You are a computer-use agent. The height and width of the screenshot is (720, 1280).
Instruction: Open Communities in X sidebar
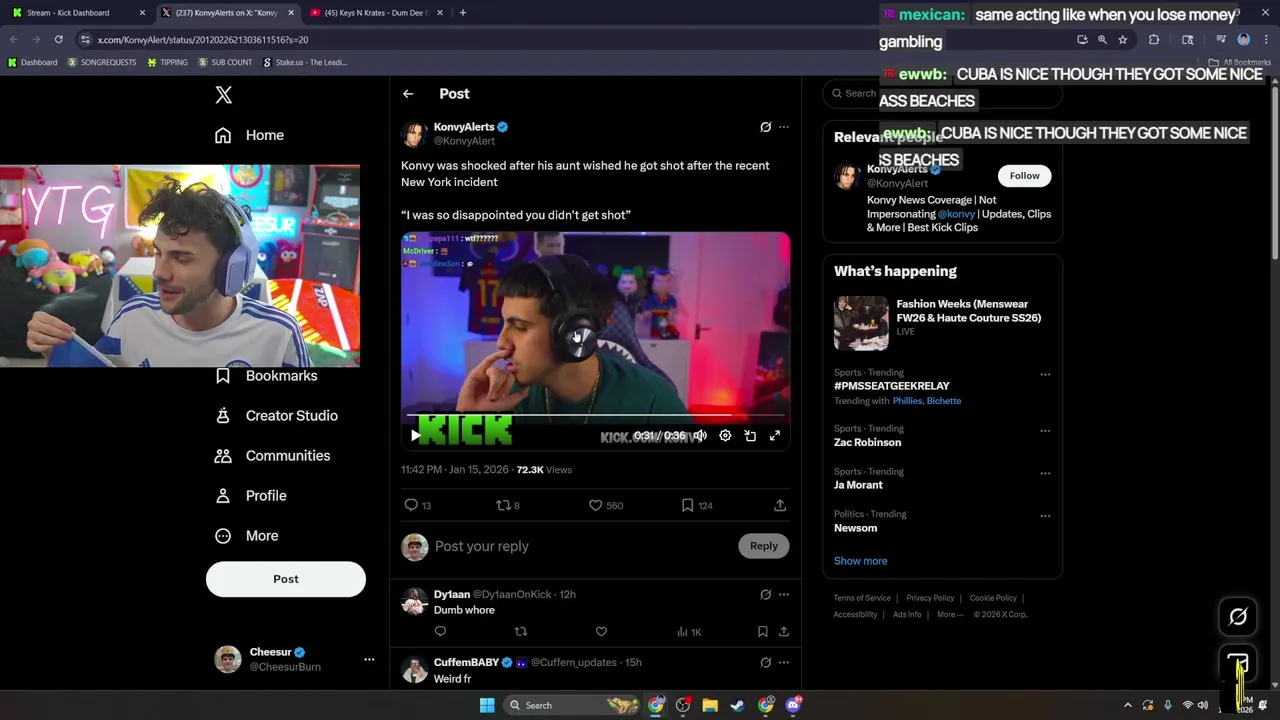tap(272, 456)
